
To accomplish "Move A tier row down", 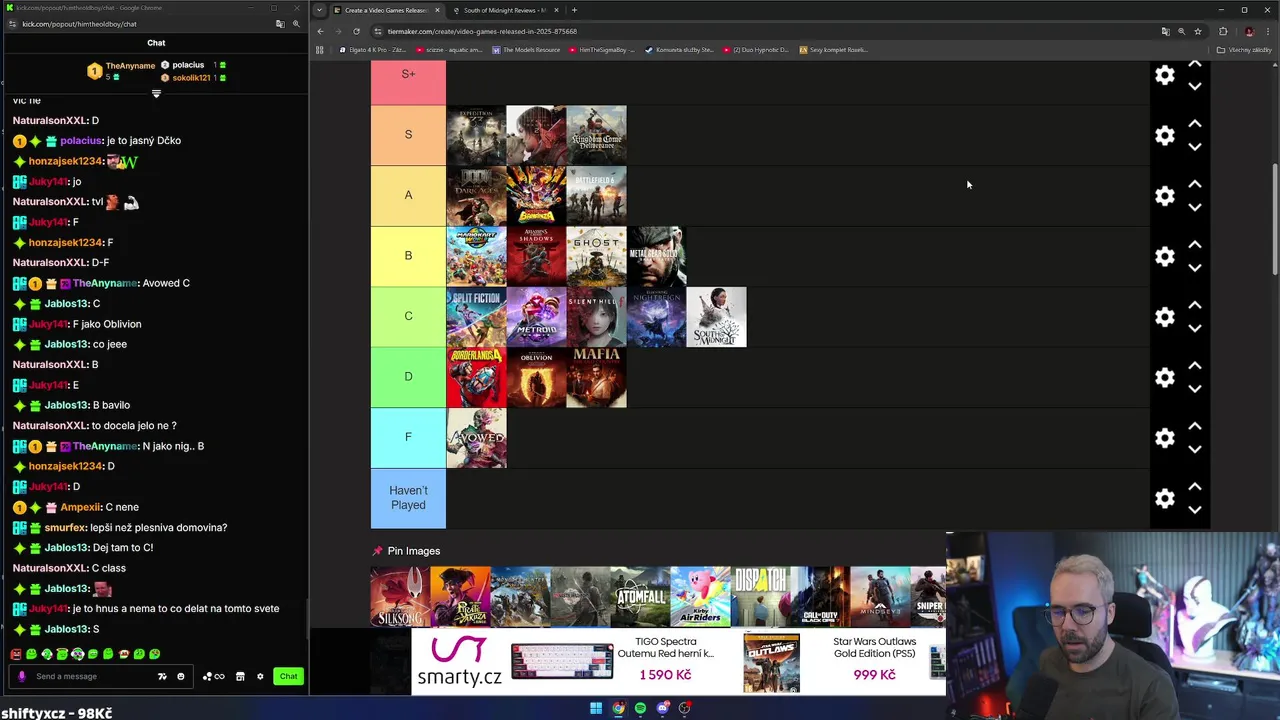I will pos(1194,207).
